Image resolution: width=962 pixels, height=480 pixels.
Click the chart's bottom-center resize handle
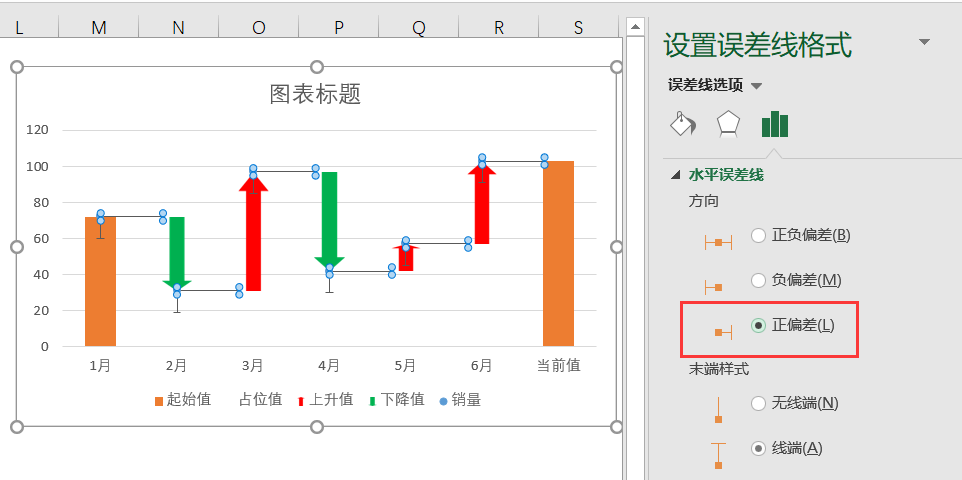click(317, 427)
